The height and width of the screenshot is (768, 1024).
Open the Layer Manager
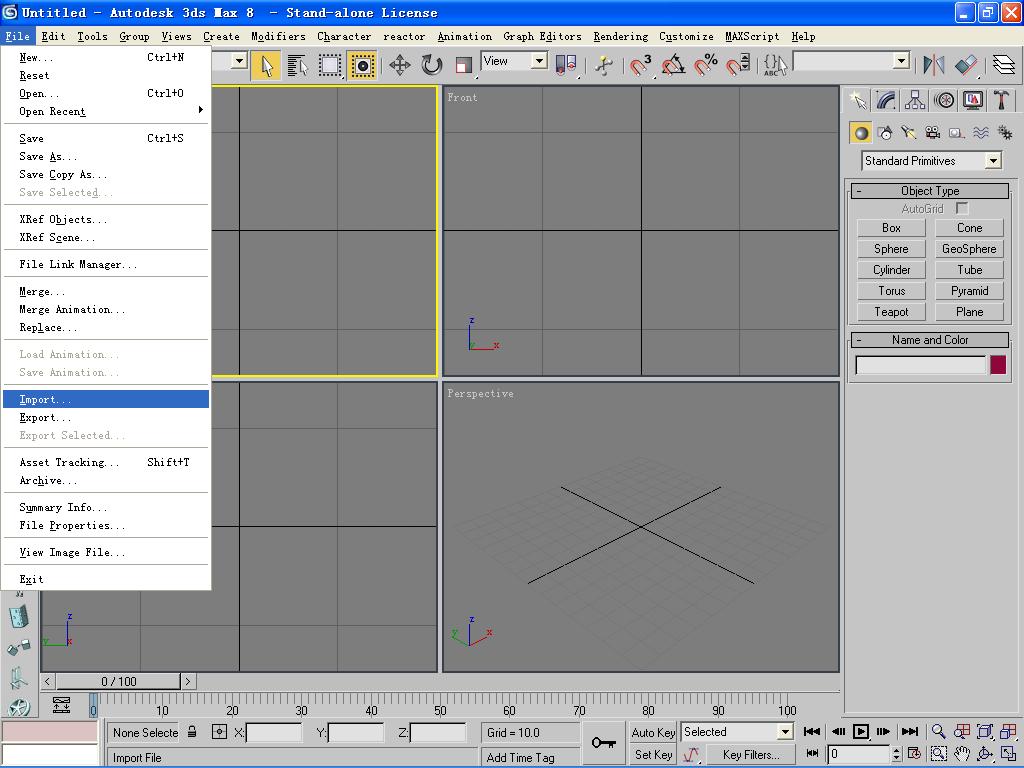tap(1004, 65)
